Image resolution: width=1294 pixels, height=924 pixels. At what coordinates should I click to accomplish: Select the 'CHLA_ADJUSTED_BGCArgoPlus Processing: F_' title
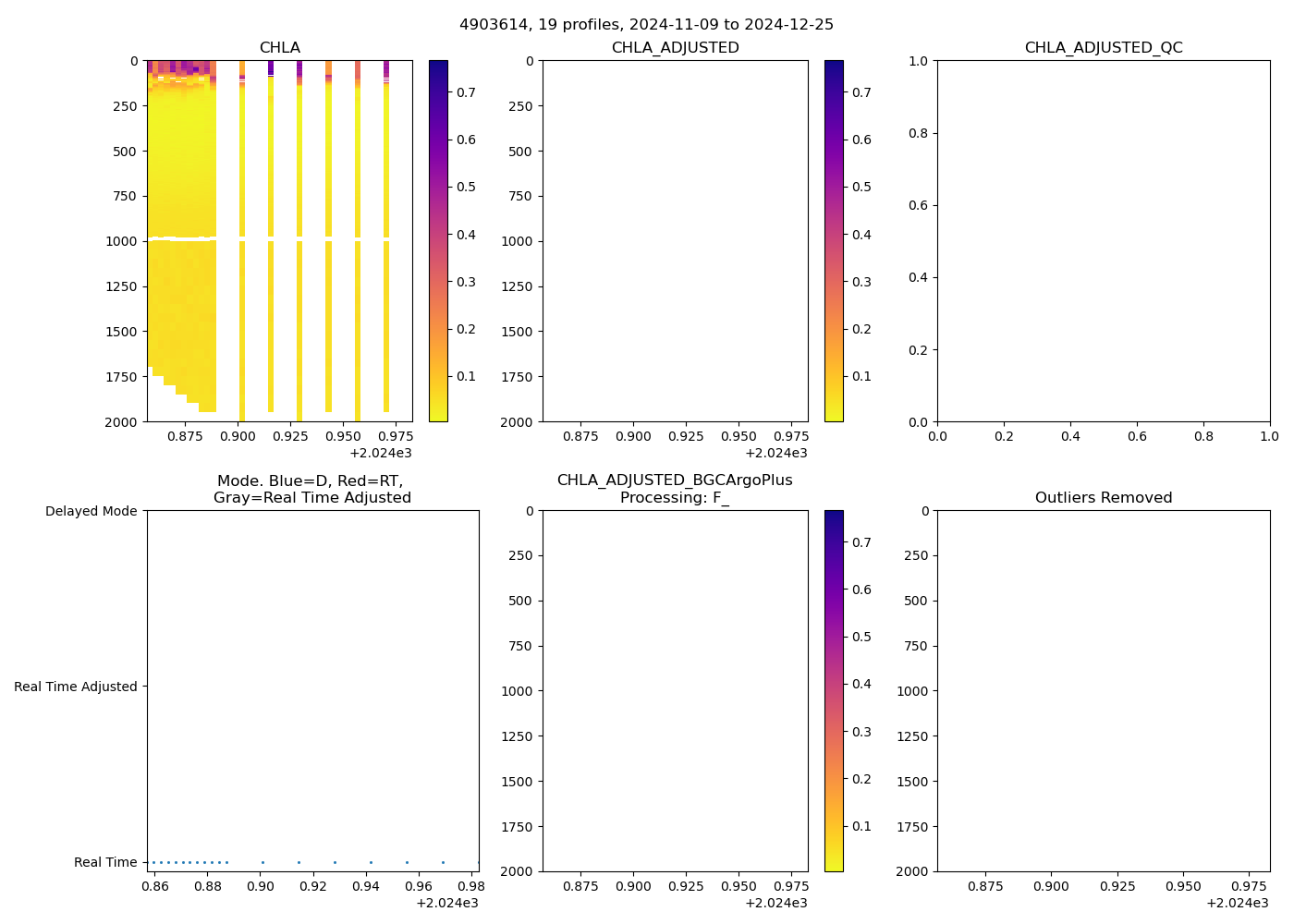pos(674,490)
